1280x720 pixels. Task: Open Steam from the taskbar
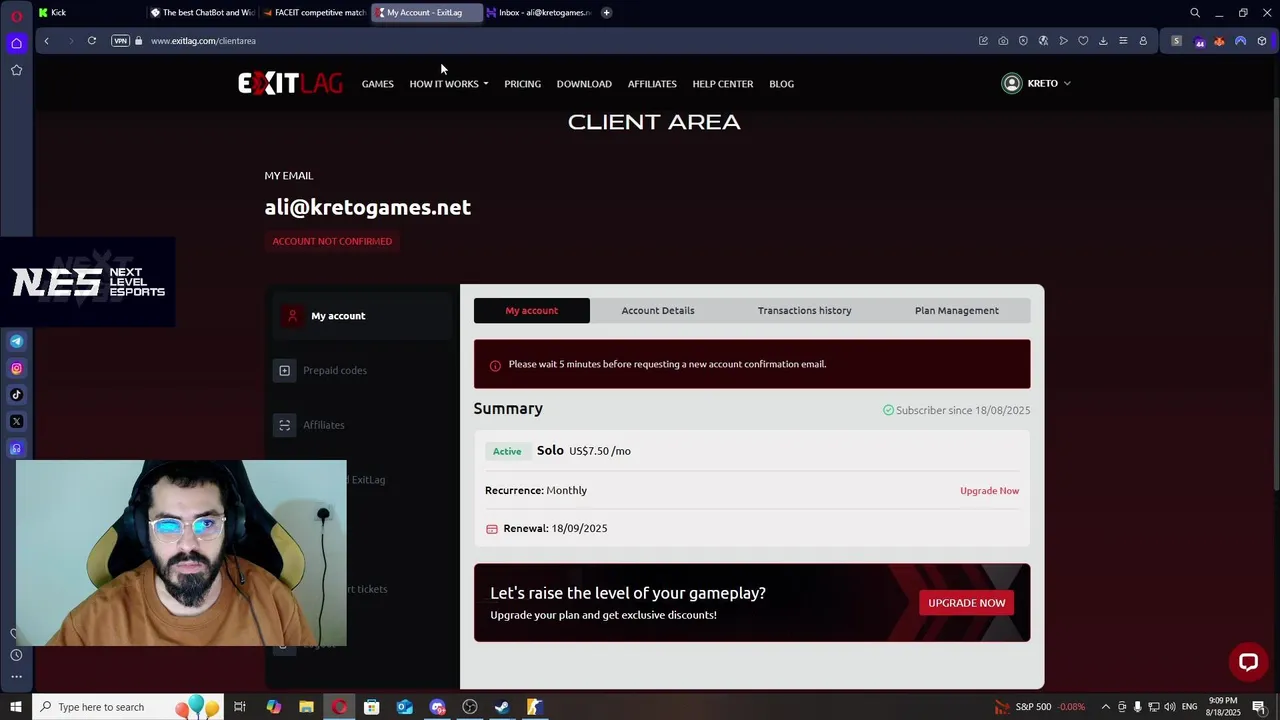point(502,707)
